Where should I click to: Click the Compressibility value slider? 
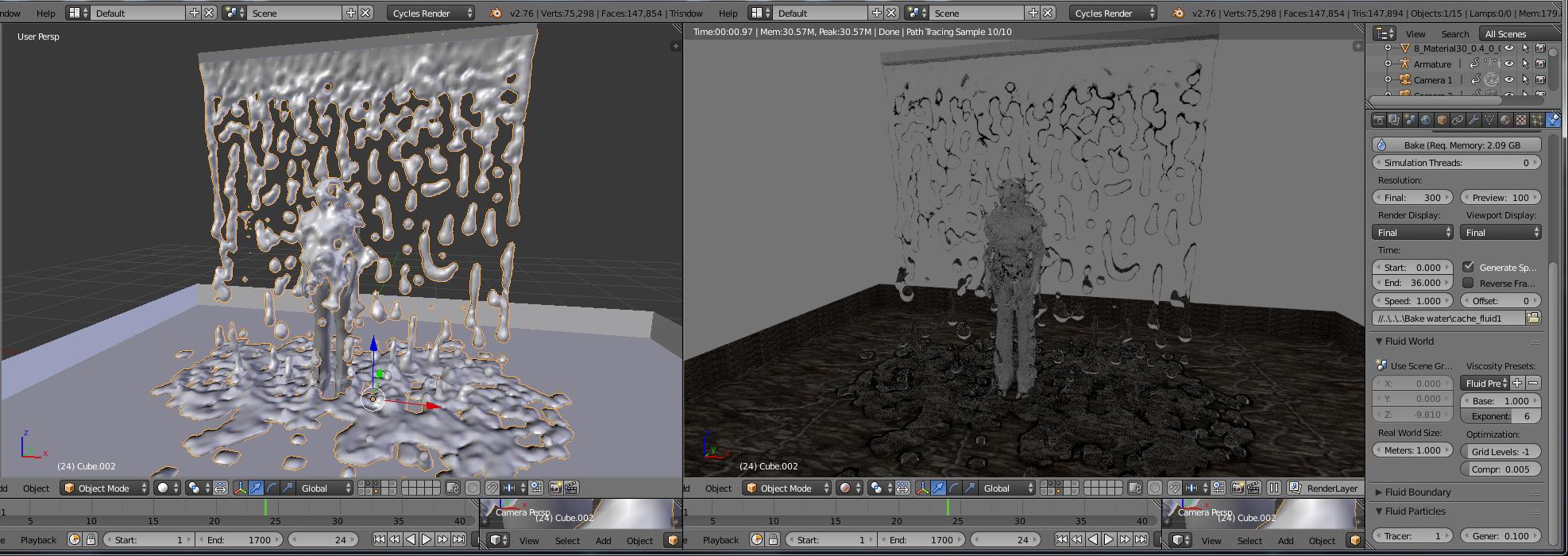tap(1500, 469)
